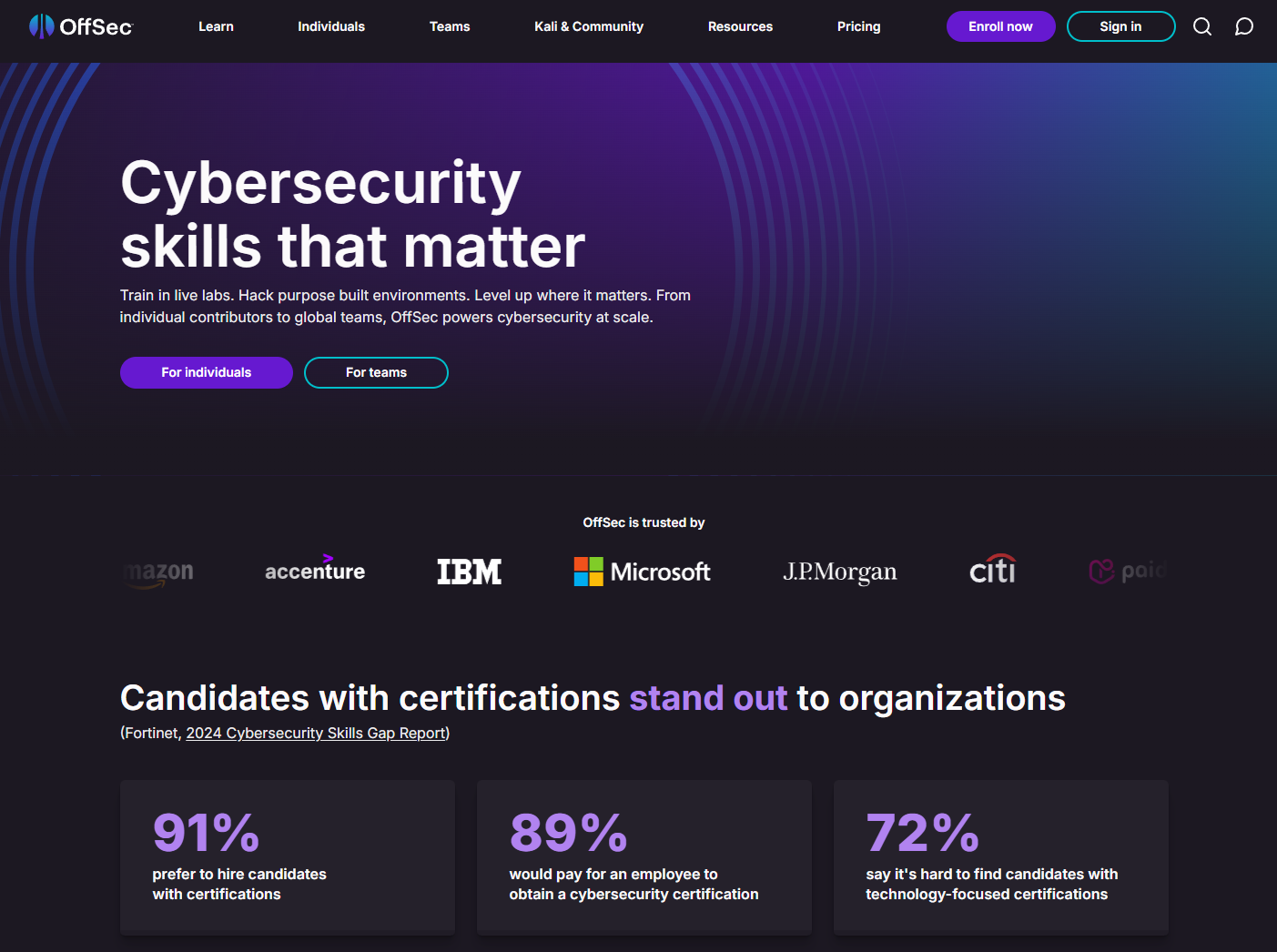Choose the For teams button
This screenshot has height=952, width=1277.
click(376, 372)
